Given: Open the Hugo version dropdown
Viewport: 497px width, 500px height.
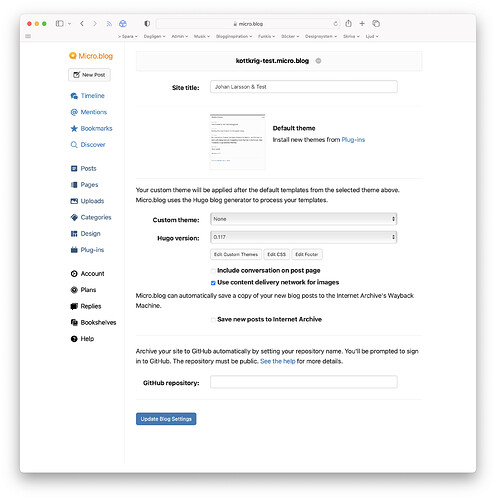Looking at the screenshot, I should (x=303, y=237).
